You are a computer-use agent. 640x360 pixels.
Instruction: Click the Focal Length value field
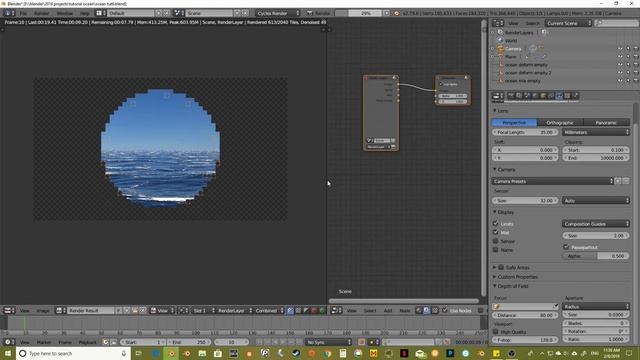coord(525,132)
